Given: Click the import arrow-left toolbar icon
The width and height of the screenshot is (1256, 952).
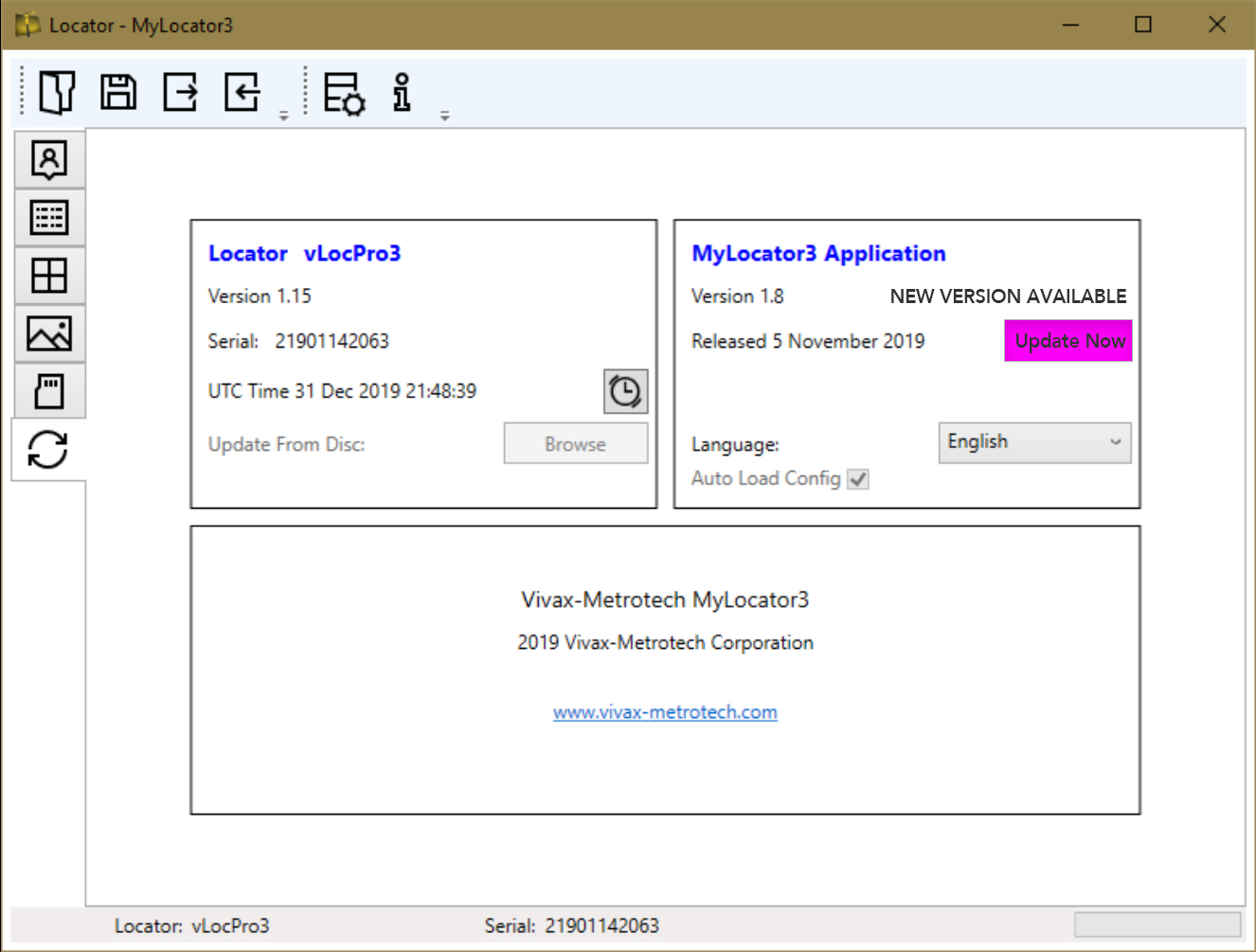Looking at the screenshot, I should click(242, 92).
